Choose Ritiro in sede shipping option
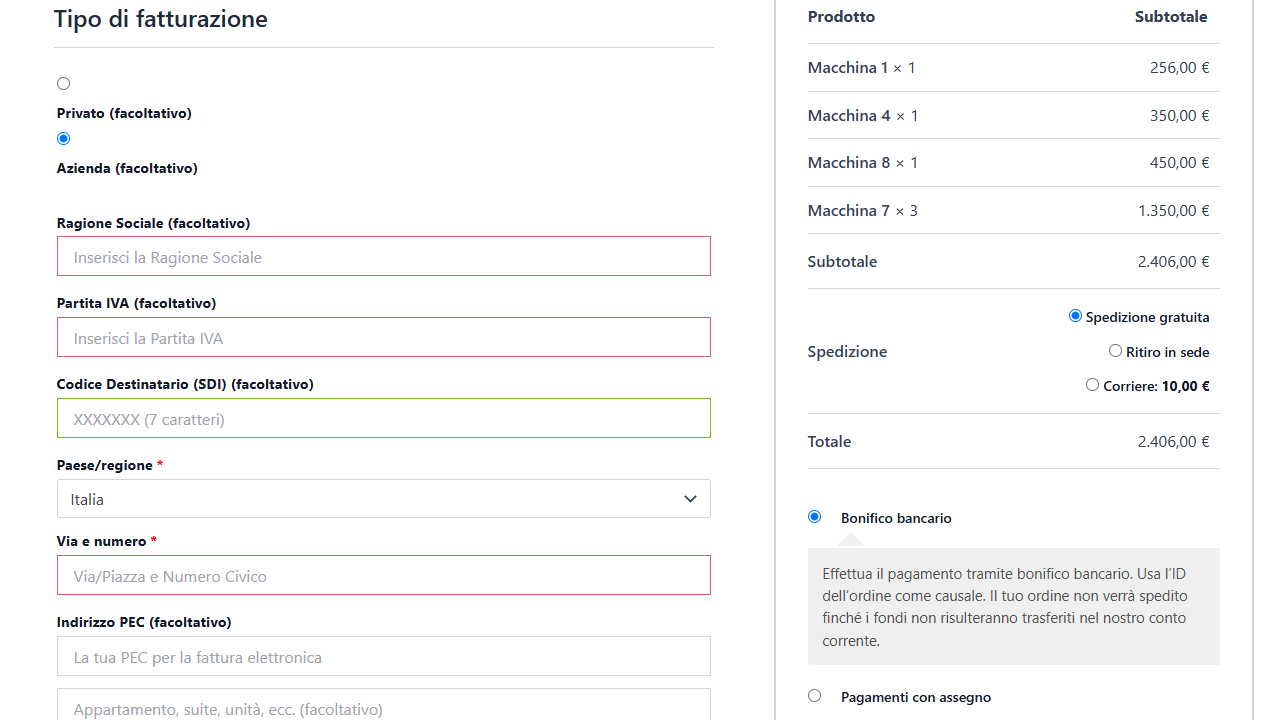This screenshot has height=720, width=1280. click(x=1116, y=351)
